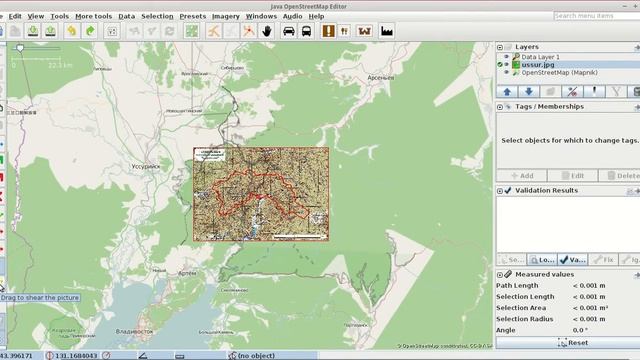Select the car preset icon
Image resolution: width=640 pixels, height=360 pixels.
tap(289, 31)
